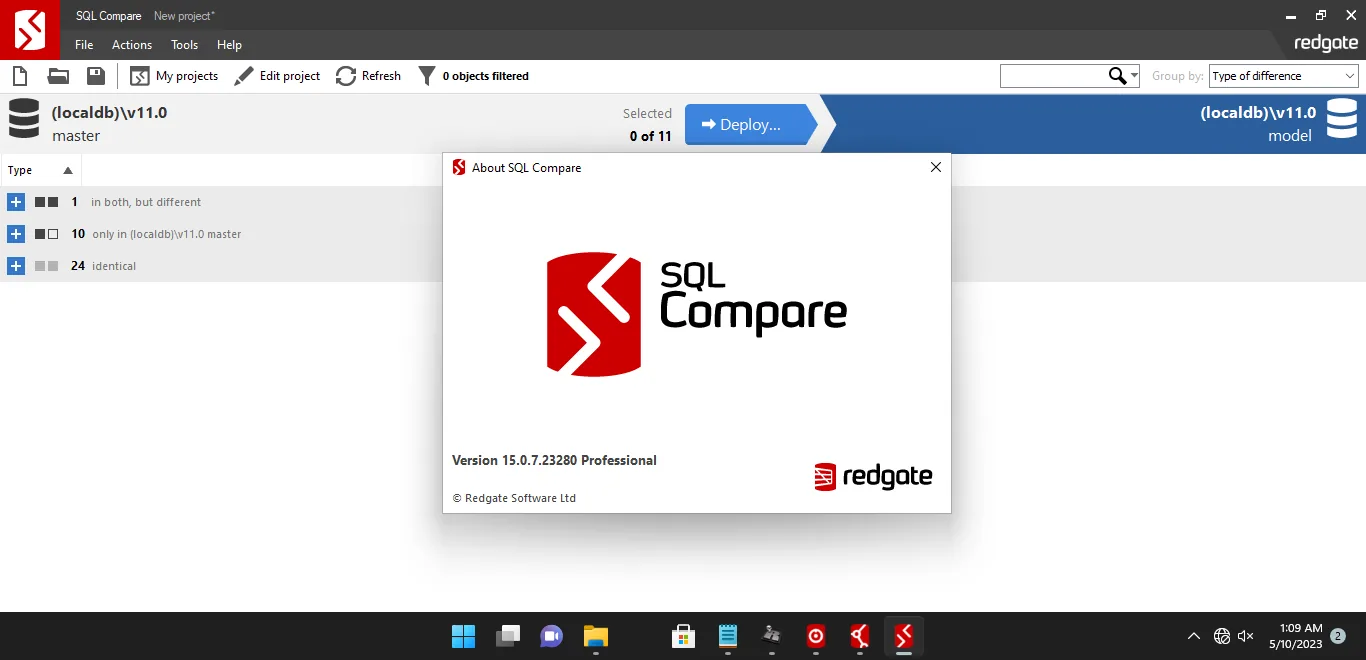Image resolution: width=1366 pixels, height=660 pixels.
Task: Expand the 'only in (localdb)\v11.0 master' group
Action: [x=16, y=234]
